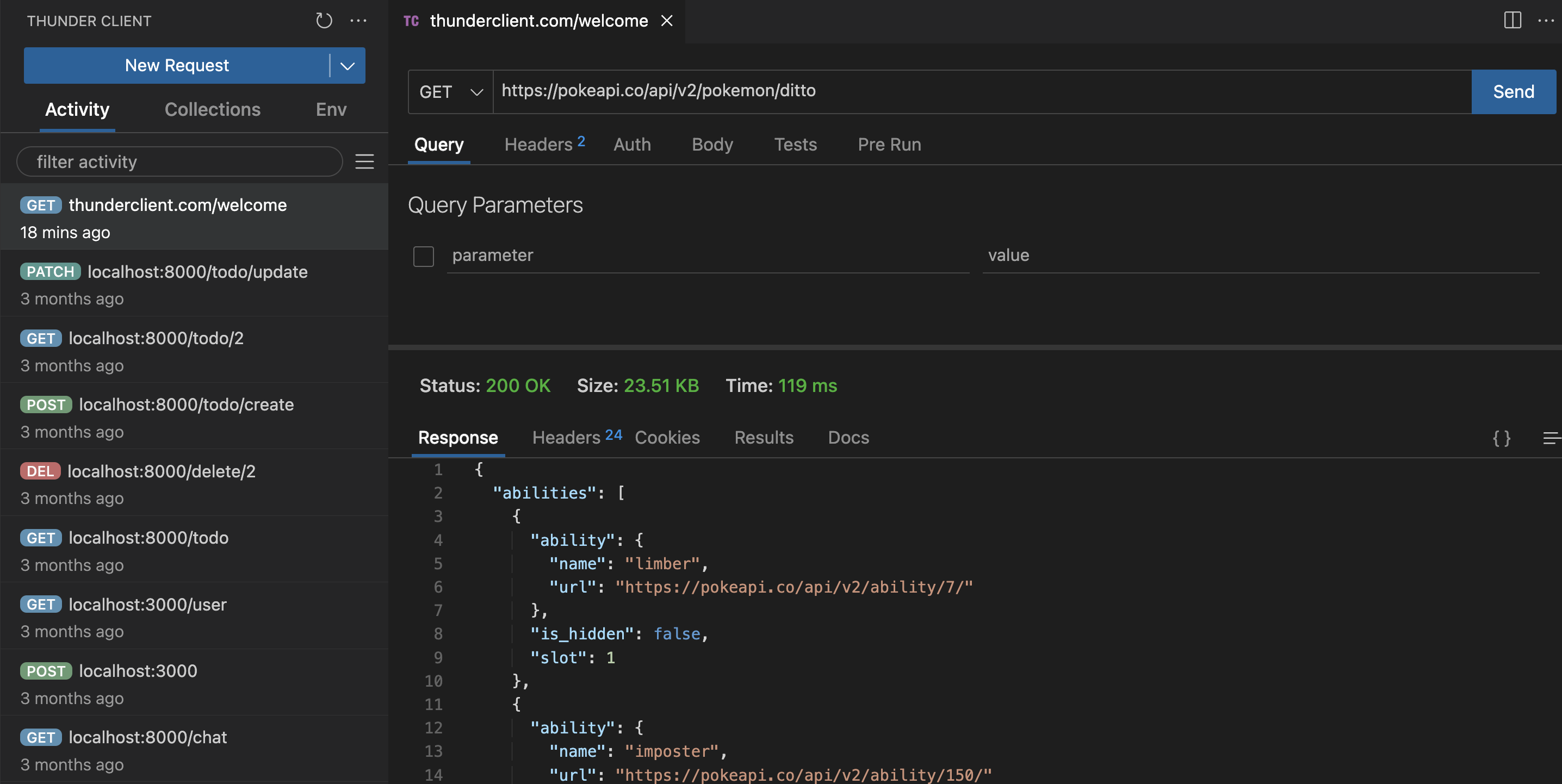Click the ability/150 URL in response

[803, 774]
